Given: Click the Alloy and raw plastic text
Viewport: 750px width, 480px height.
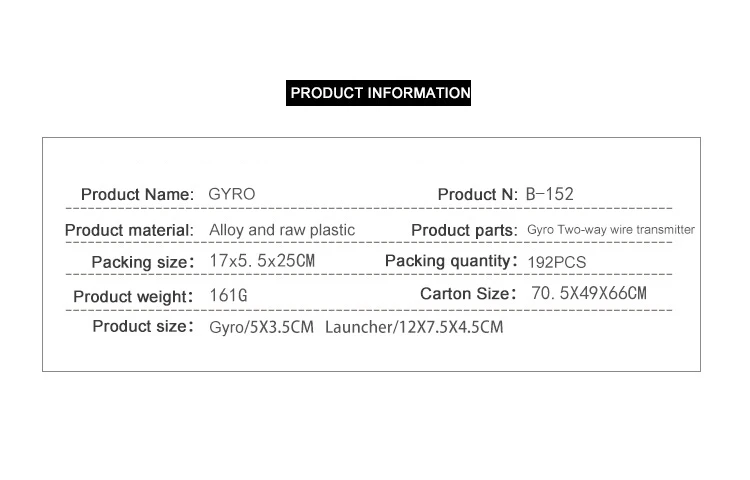Looking at the screenshot, I should [282, 230].
